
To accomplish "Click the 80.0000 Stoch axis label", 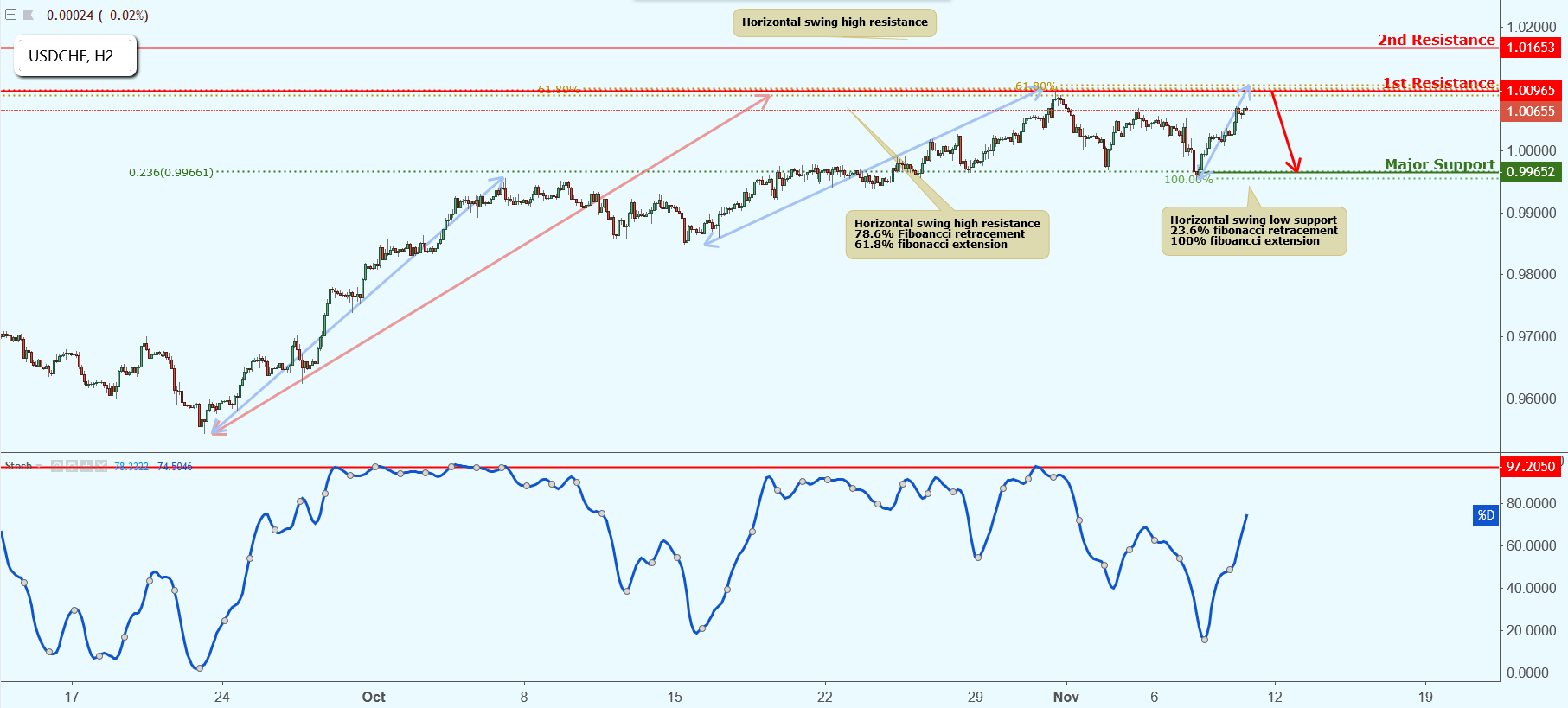I will (1532, 503).
